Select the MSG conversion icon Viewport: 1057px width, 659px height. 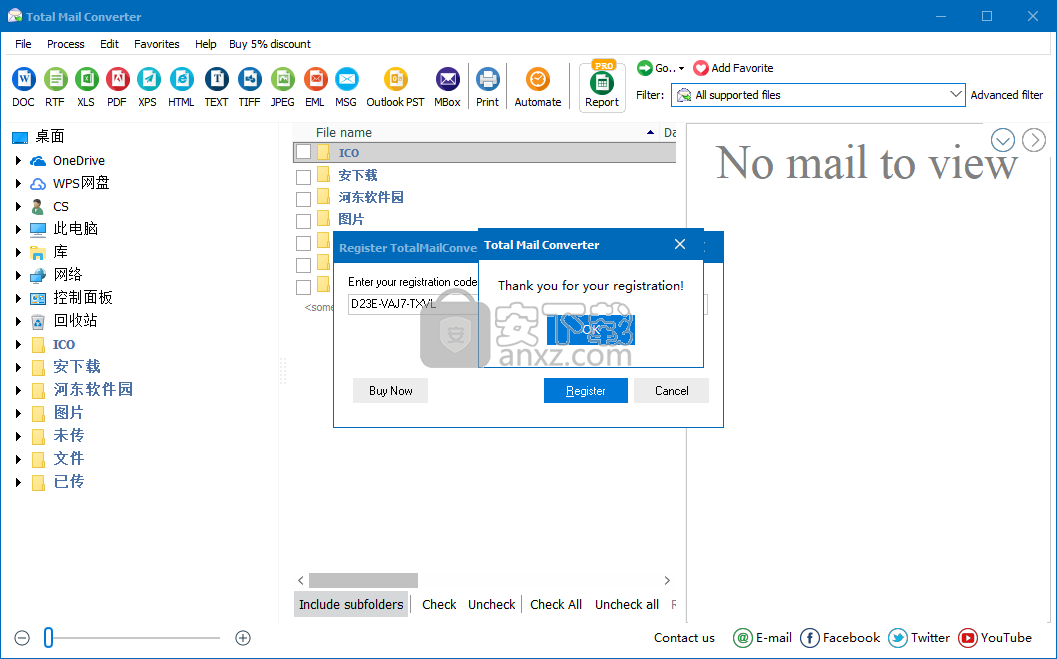click(346, 80)
